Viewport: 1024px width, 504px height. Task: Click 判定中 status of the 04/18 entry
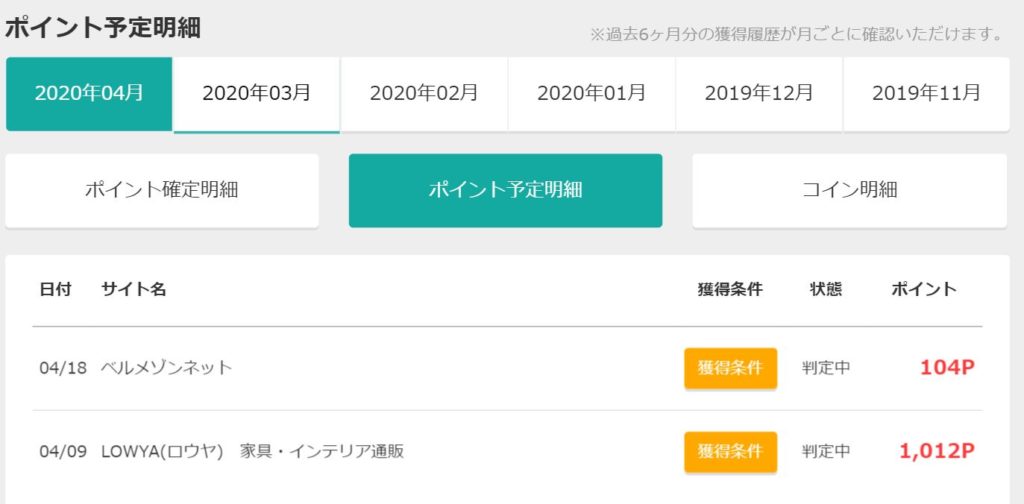(x=826, y=368)
